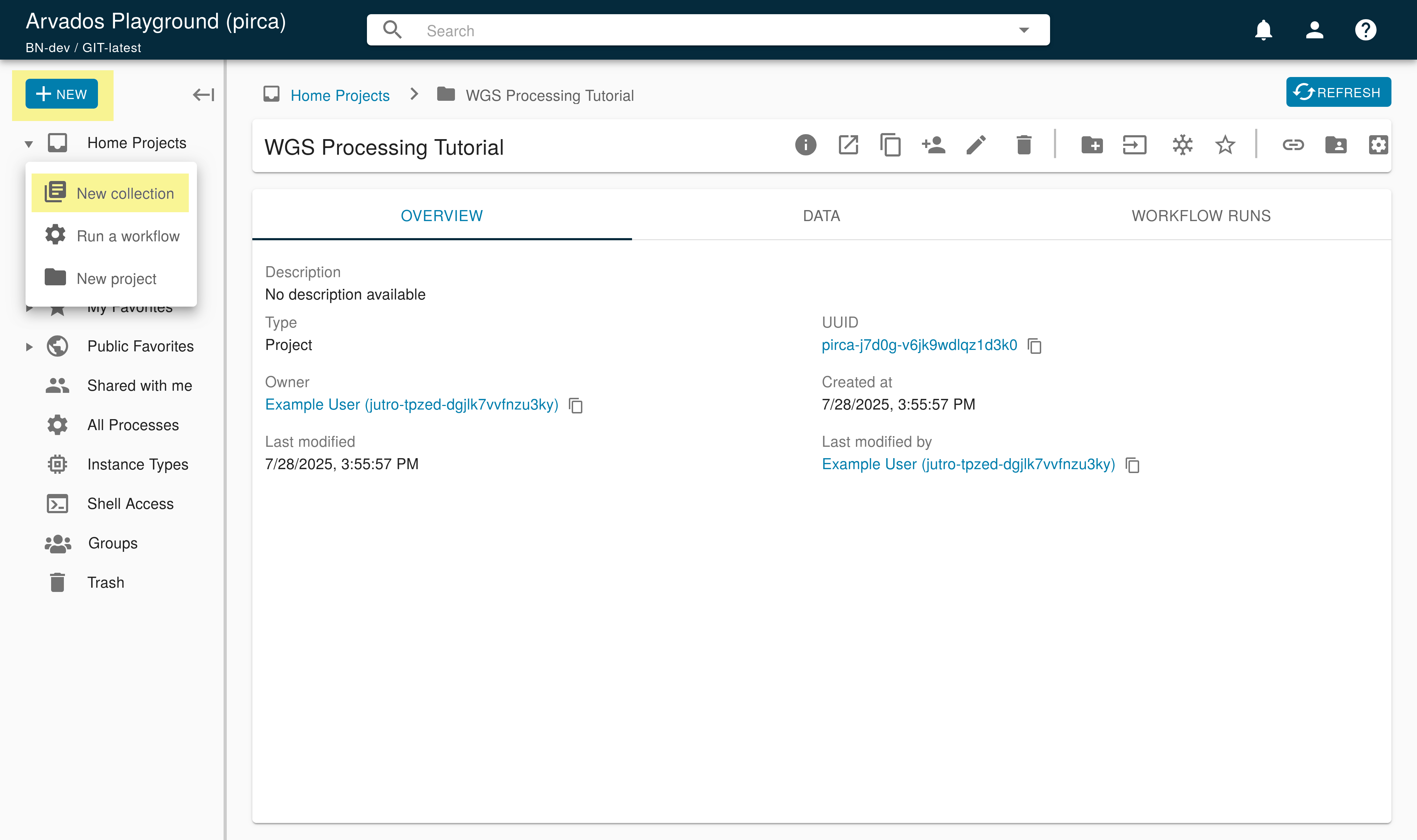Click the Arvados Playground (pirca) title
Viewport: 1417px width, 840px height.
[156, 21]
